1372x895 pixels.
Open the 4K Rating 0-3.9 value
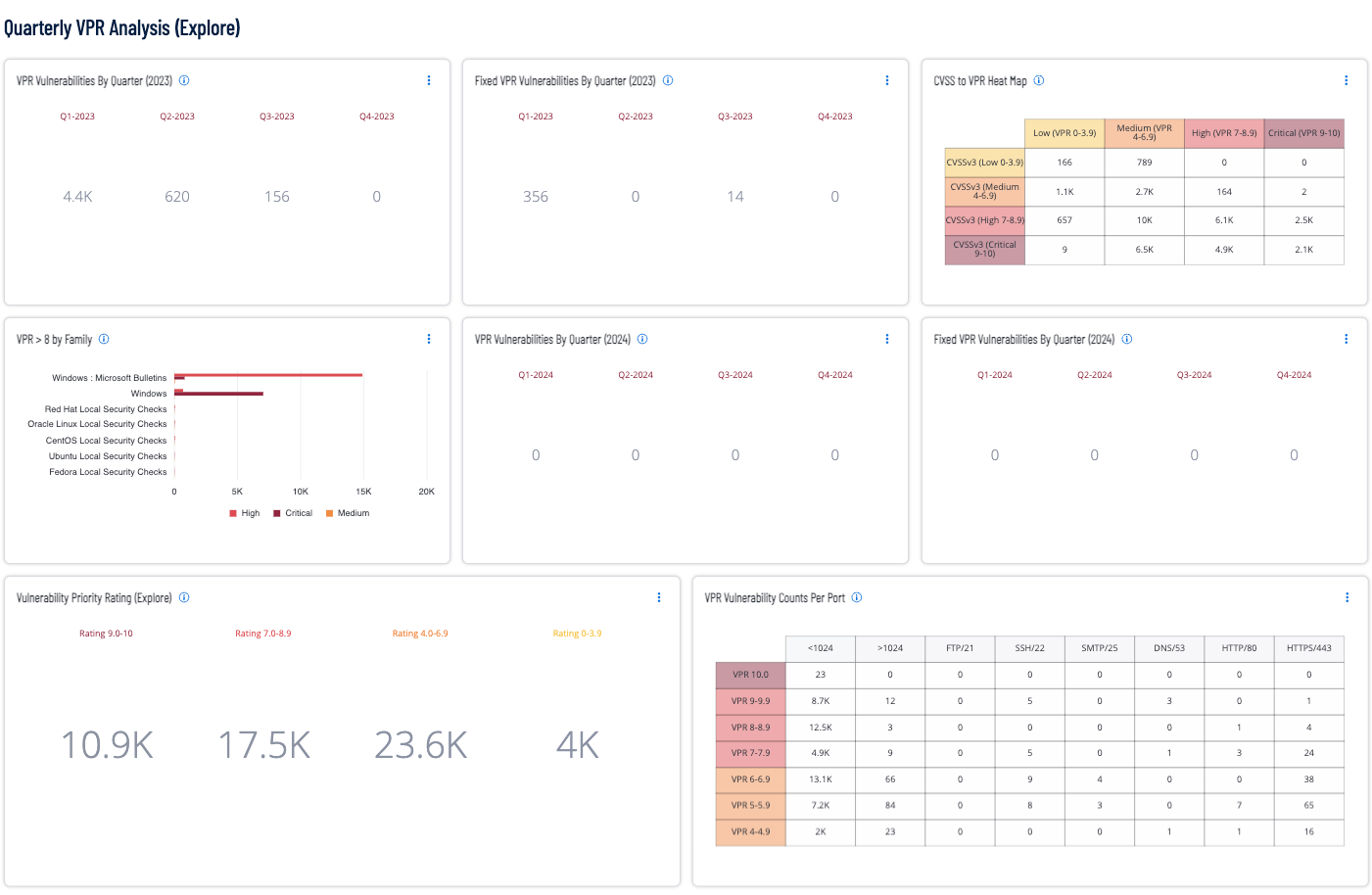[578, 745]
